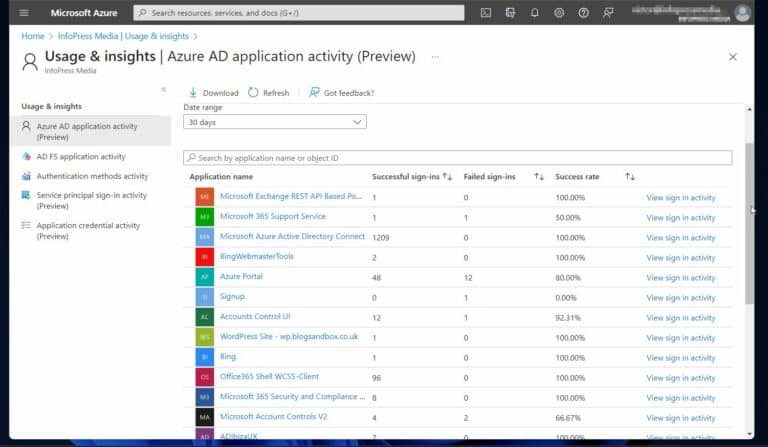This screenshot has height=447, width=768.
Task: Click the red BingWebmasterTools app icon
Action: coord(205,257)
